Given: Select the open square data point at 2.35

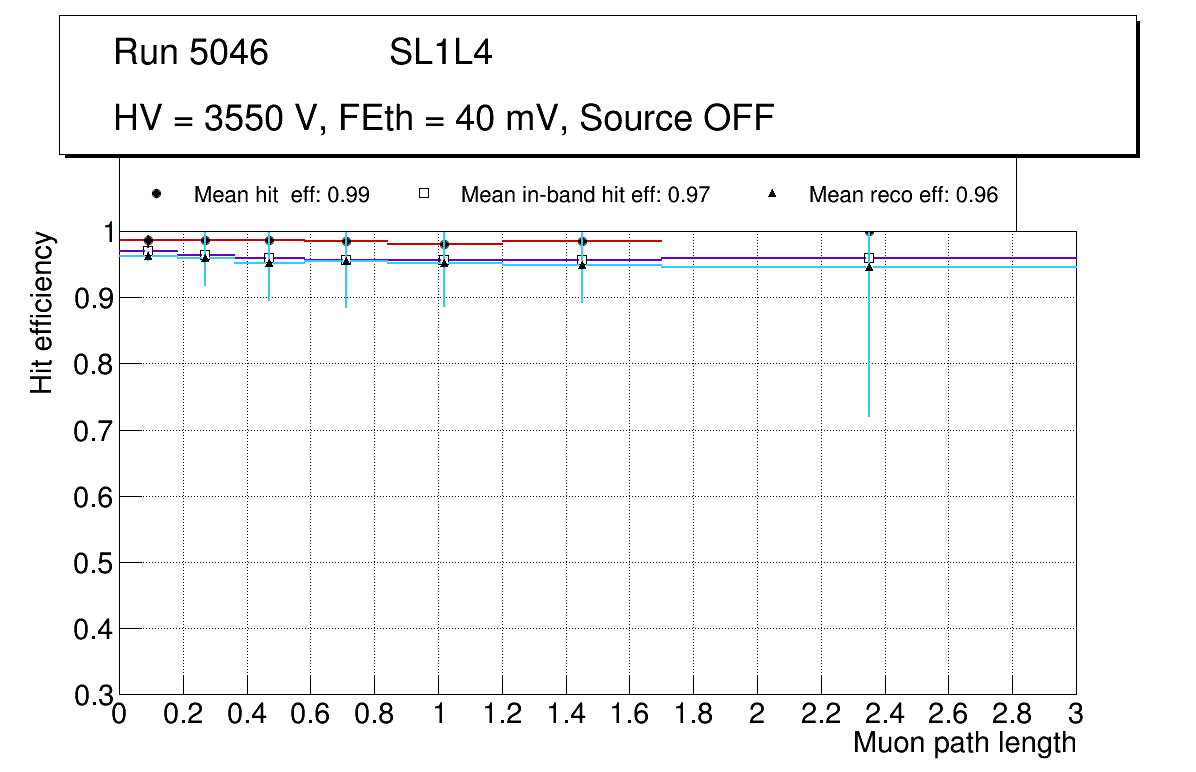Looking at the screenshot, I should [869, 258].
